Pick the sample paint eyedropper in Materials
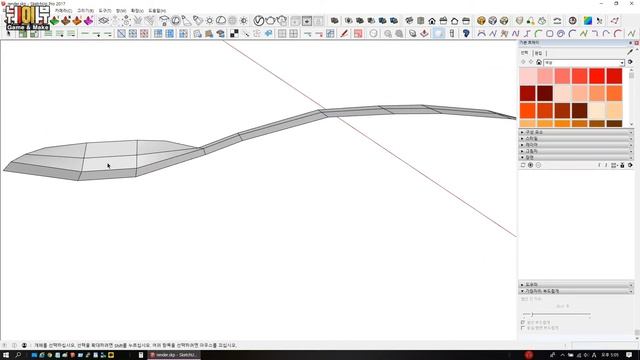Image resolution: width=640 pixels, height=360 pixels. [x=630, y=52]
